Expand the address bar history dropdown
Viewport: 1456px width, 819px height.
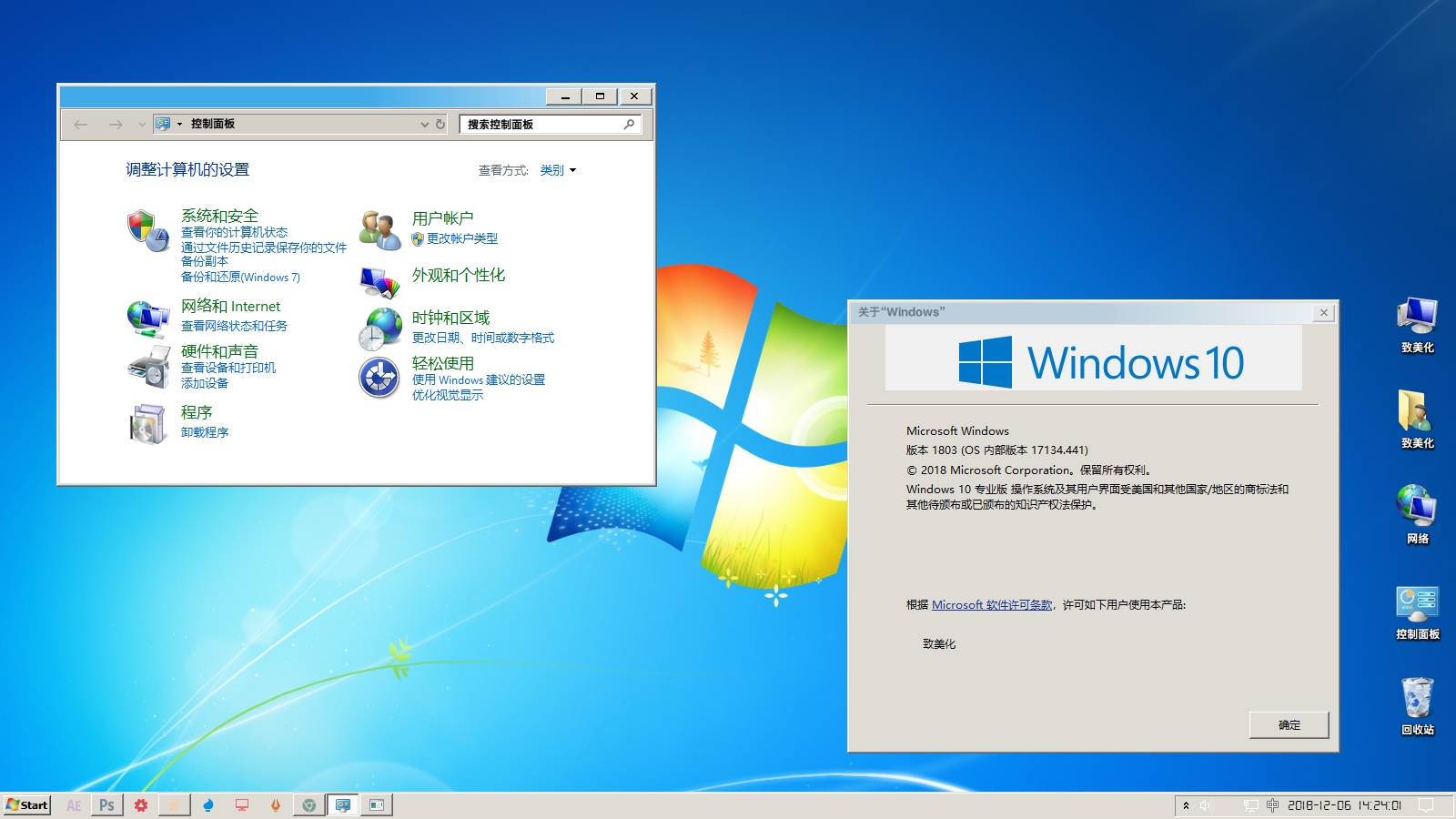click(x=424, y=124)
